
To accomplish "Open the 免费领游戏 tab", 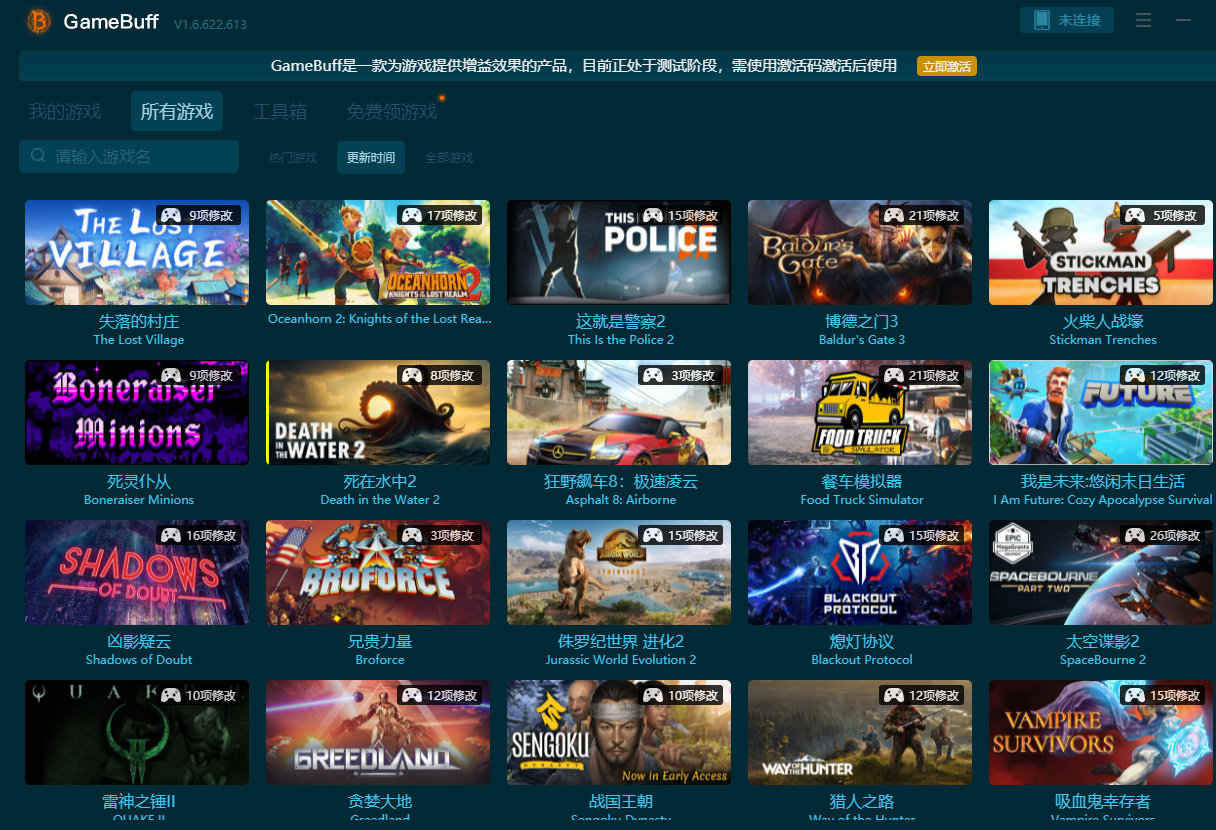I will (x=392, y=111).
